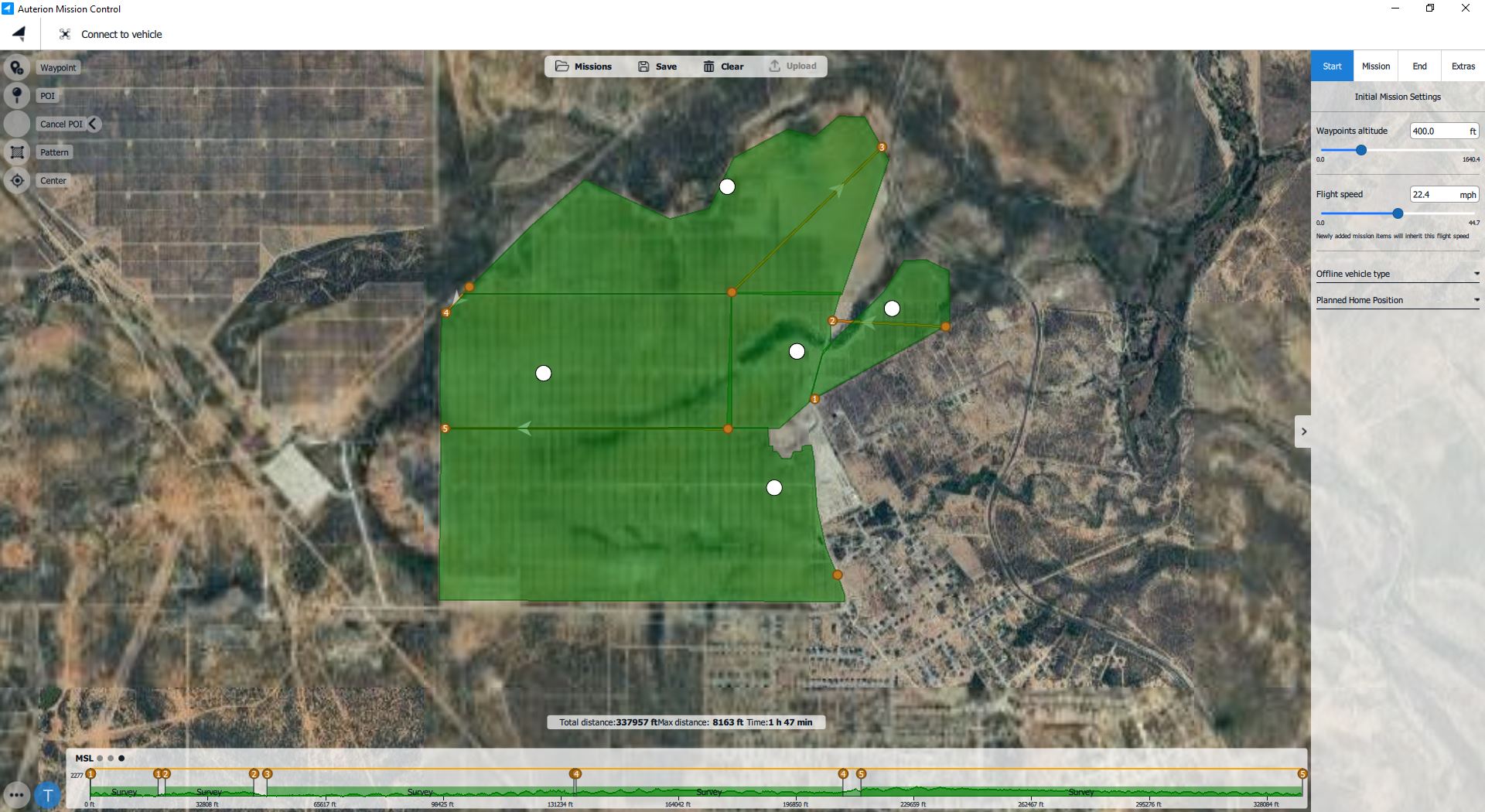The width and height of the screenshot is (1485, 812).
Task: Click the Clear mission button
Action: click(x=723, y=67)
